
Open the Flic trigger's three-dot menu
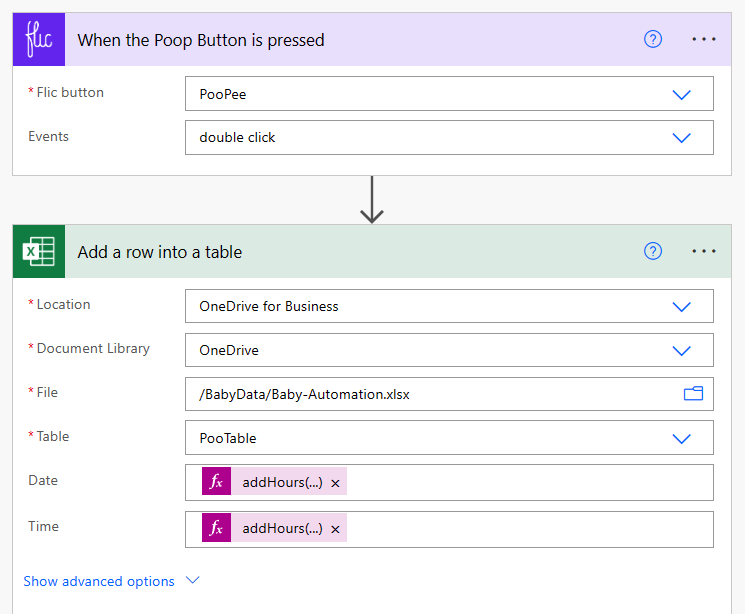[x=704, y=40]
